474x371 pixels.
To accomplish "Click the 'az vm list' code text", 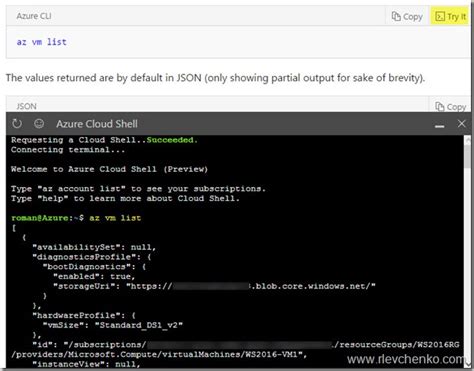I will (x=42, y=42).
